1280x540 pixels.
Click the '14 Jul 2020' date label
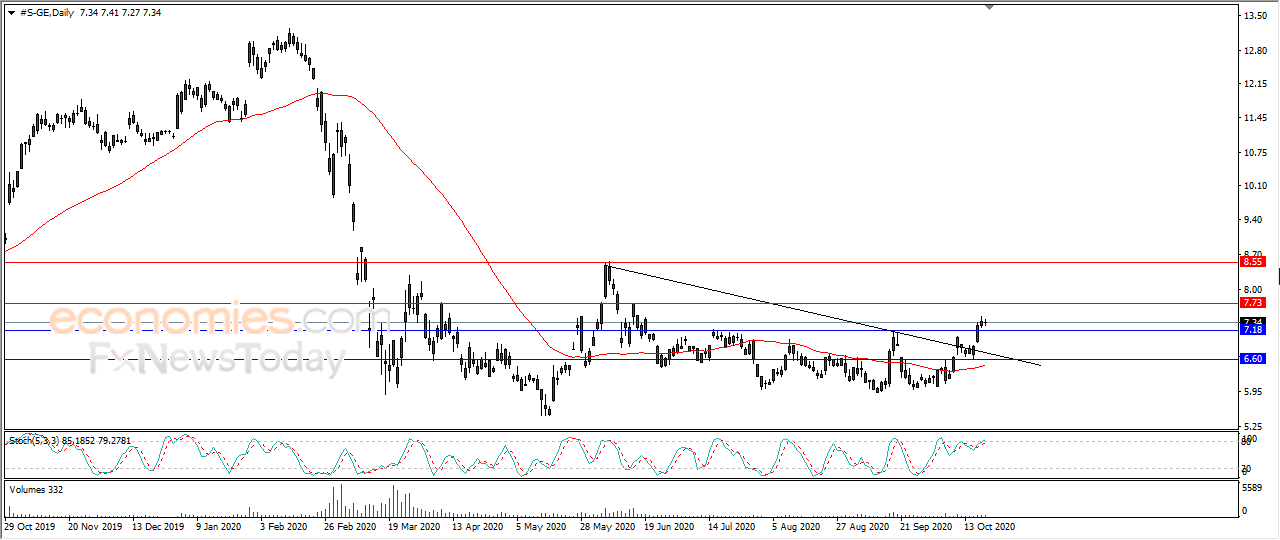[x=734, y=525]
